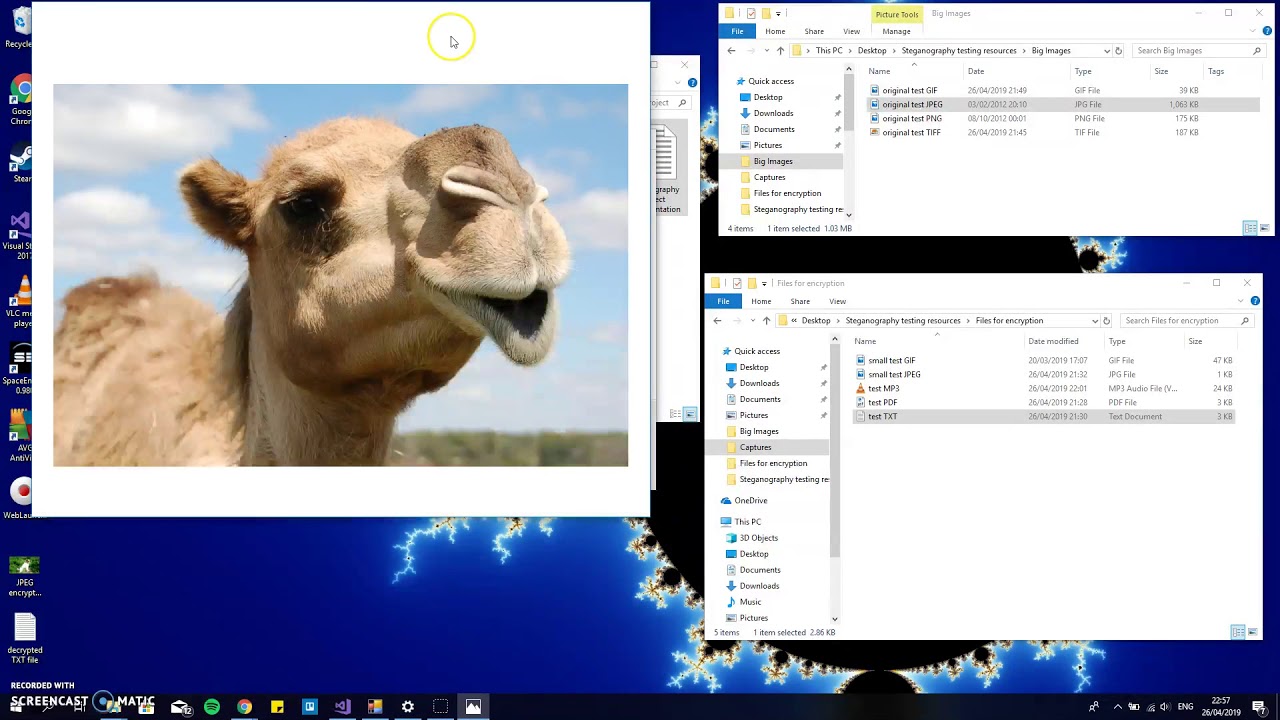The width and height of the screenshot is (1280, 720).
Task: Open the Manage tab under Picture Tools
Action: (896, 31)
